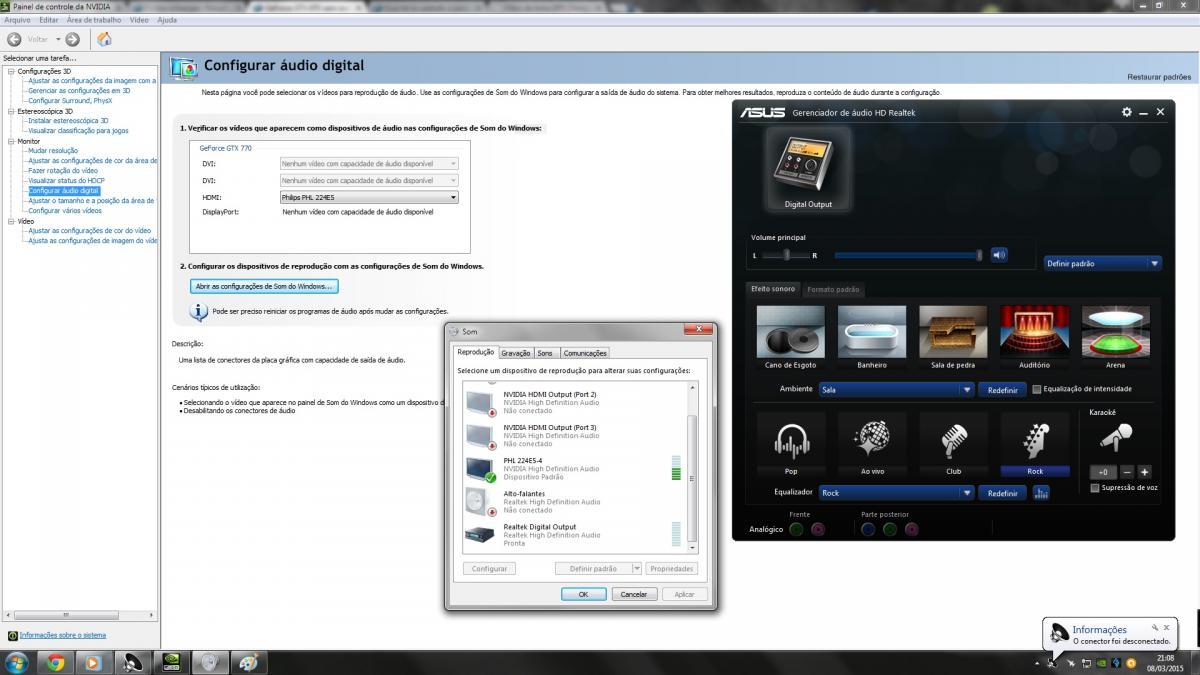Viewport: 1200px width, 675px height.
Task: Increase karaoke key with plus button
Action: [1144, 472]
